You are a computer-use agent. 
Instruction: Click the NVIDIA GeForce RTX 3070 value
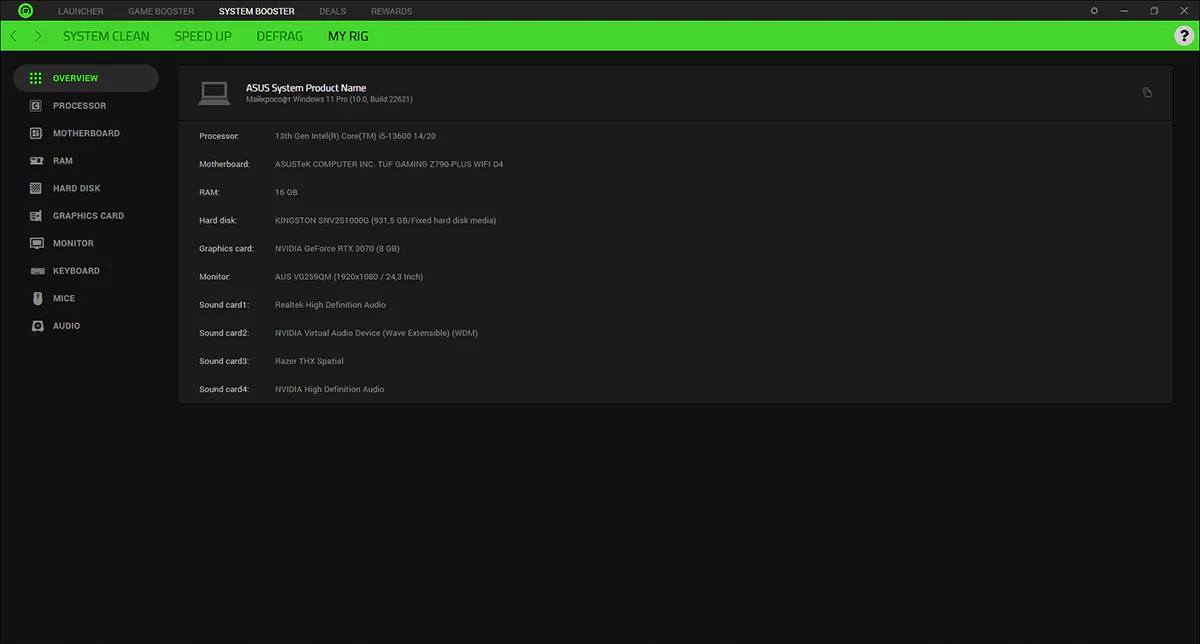click(337, 248)
